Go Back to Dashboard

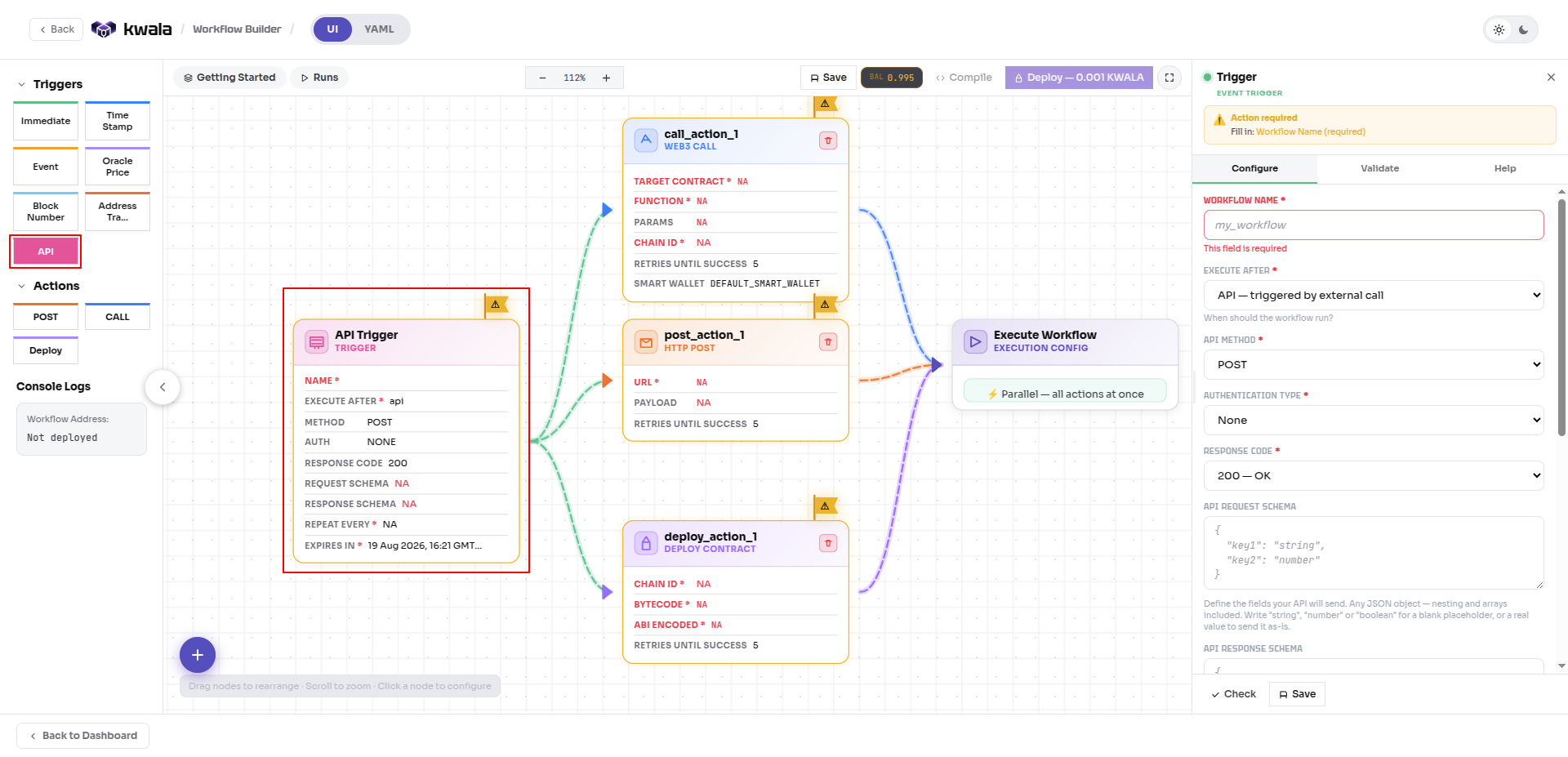[x=82, y=736]
